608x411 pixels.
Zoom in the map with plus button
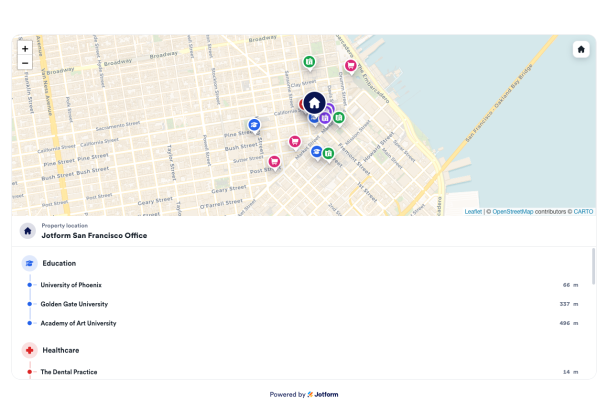tap(25, 48)
